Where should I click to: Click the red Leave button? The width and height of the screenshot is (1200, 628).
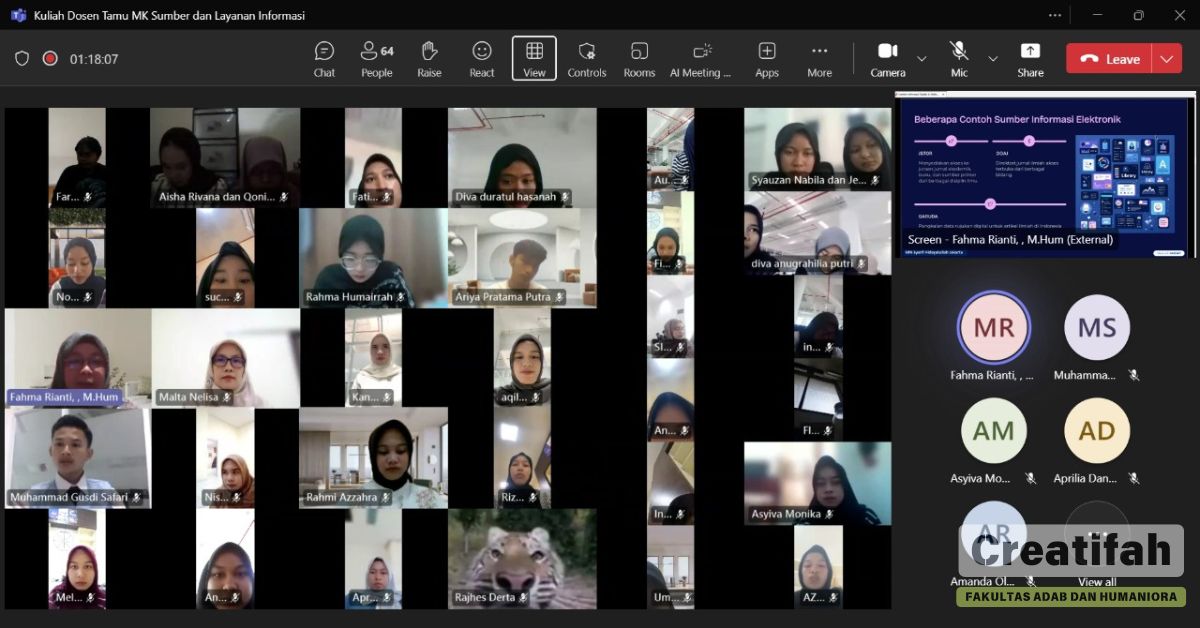pyautogui.click(x=1110, y=59)
